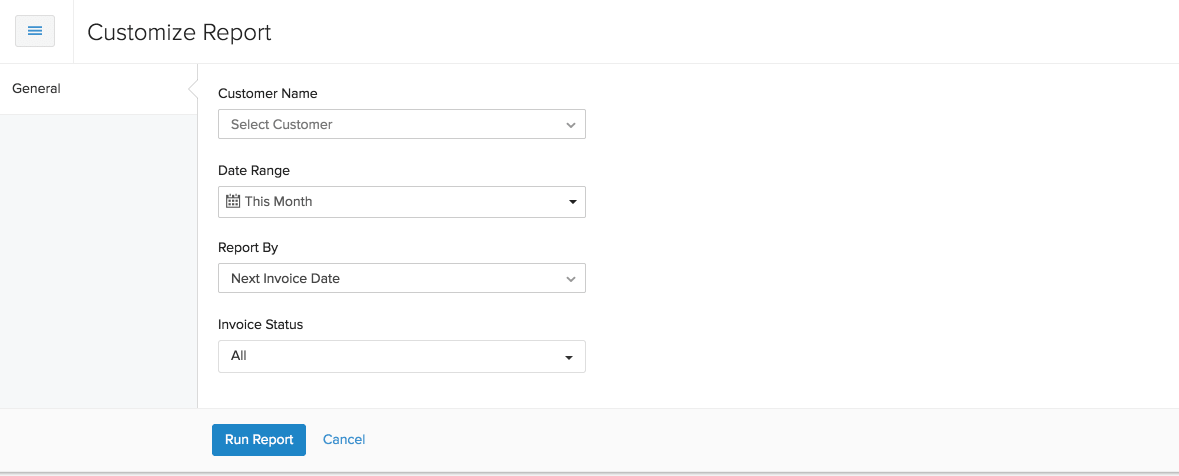This screenshot has width=1179, height=476.
Task: Click the Date Range field label
Action: coord(254,171)
